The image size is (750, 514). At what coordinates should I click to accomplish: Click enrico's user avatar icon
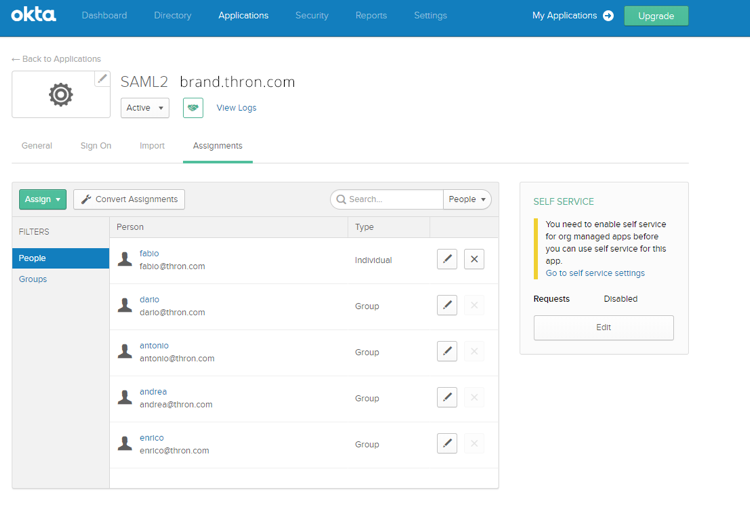125,444
